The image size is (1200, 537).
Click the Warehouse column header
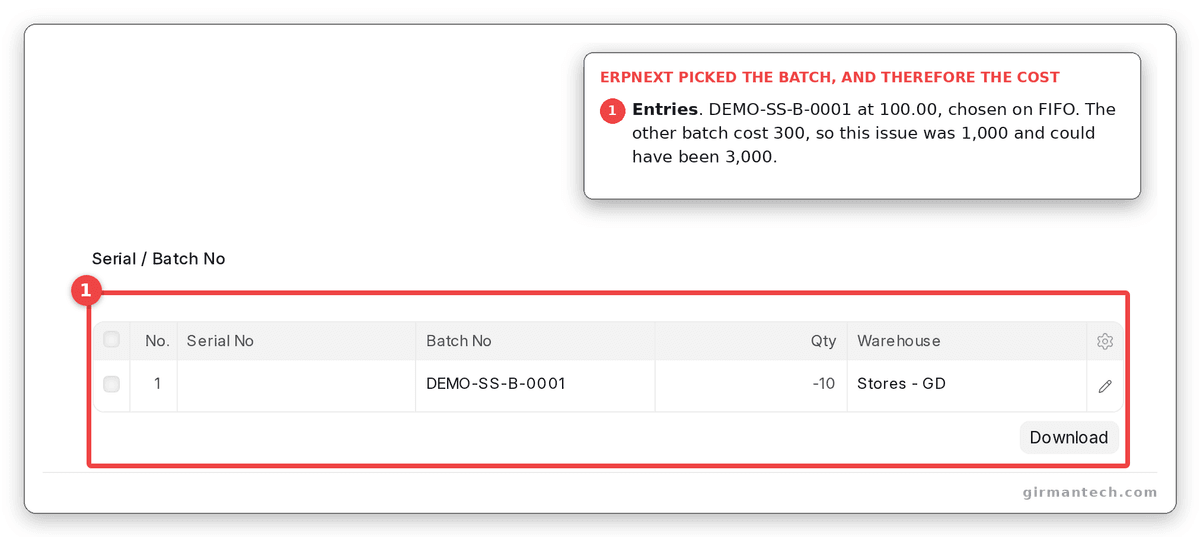967,341
